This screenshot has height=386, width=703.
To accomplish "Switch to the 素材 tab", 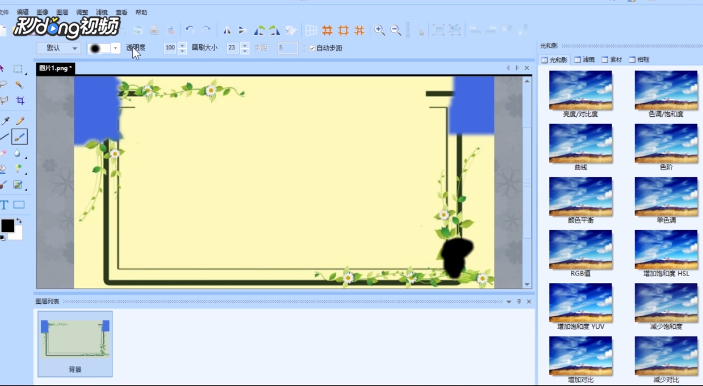I will [x=612, y=59].
